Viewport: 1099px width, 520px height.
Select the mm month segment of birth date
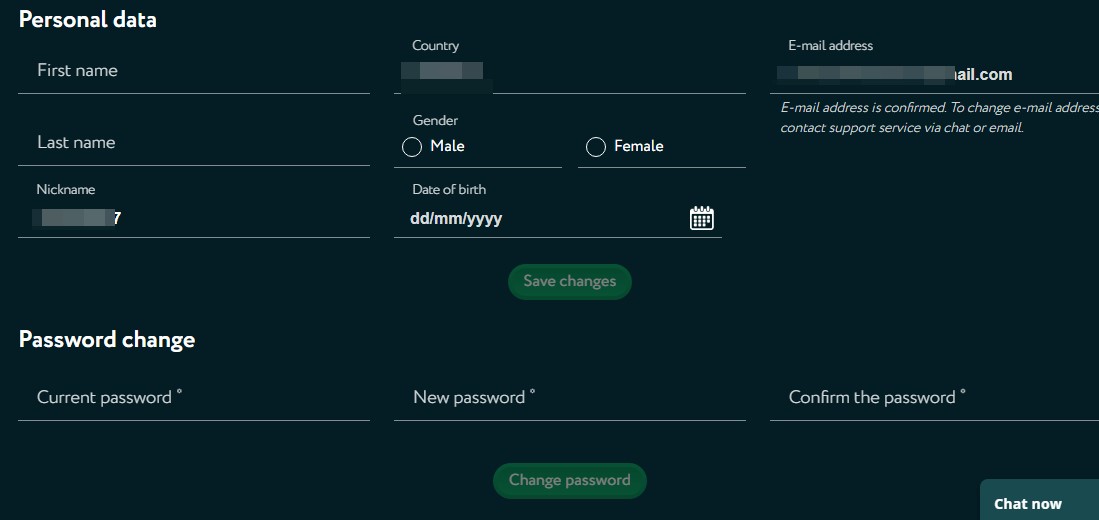pyautogui.click(x=446, y=219)
